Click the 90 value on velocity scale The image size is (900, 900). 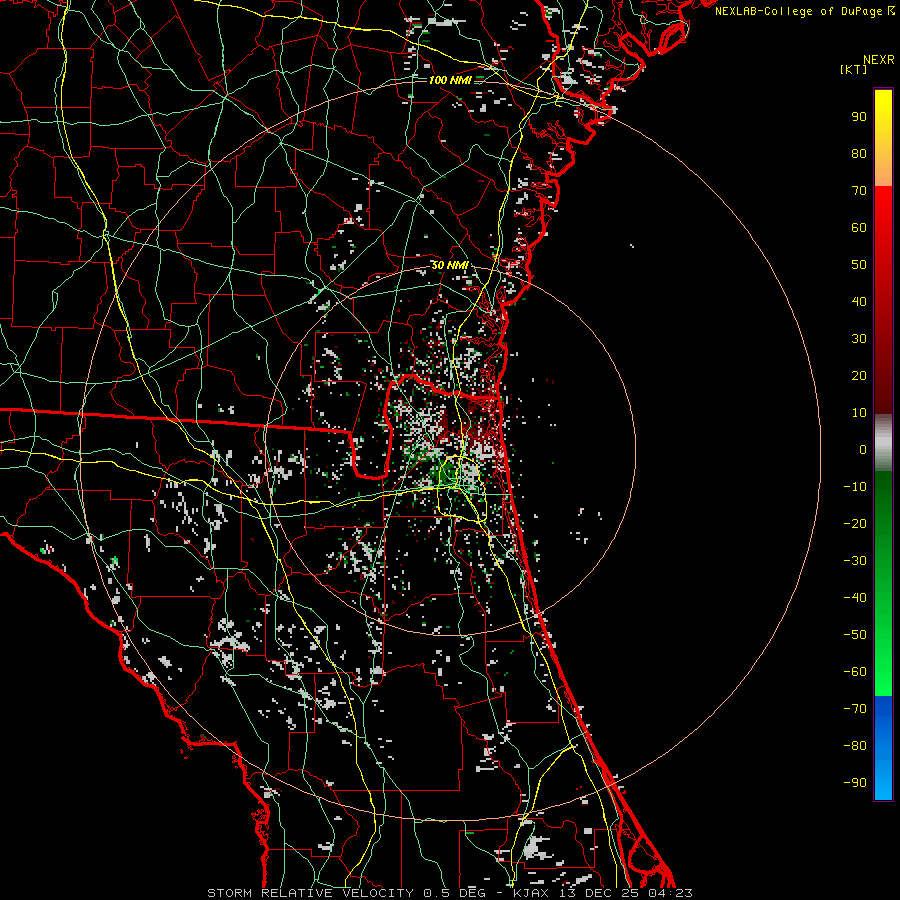pos(859,117)
